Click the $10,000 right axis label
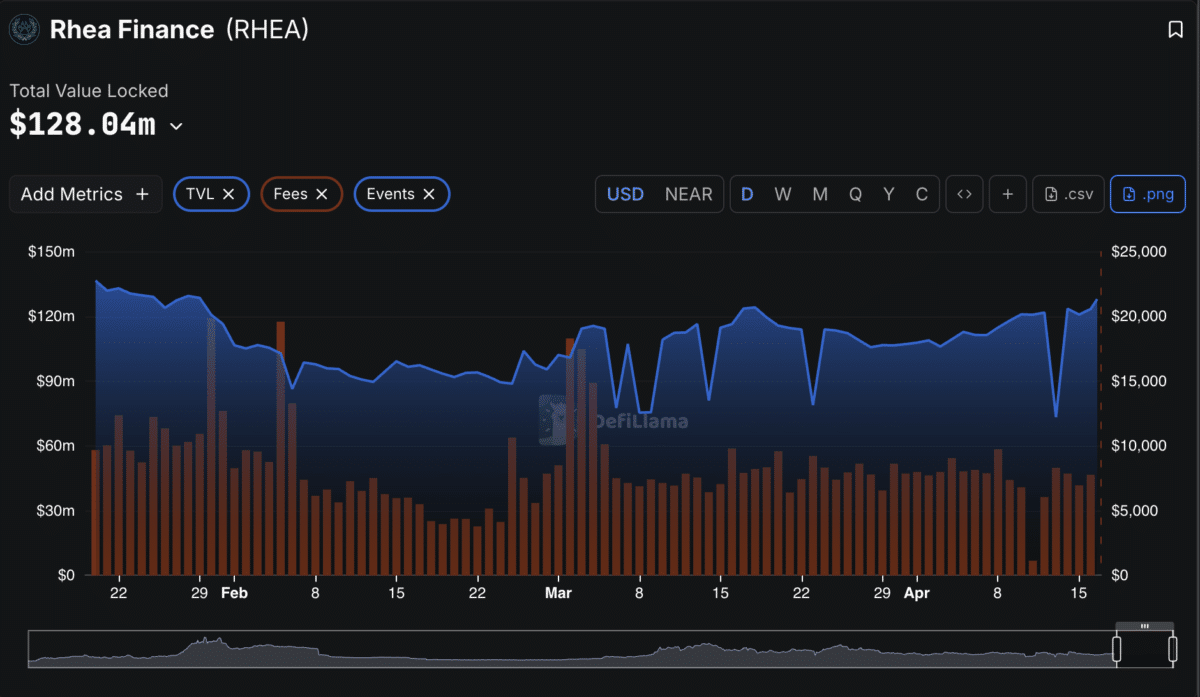Image resolution: width=1200 pixels, height=697 pixels. 1139,446
